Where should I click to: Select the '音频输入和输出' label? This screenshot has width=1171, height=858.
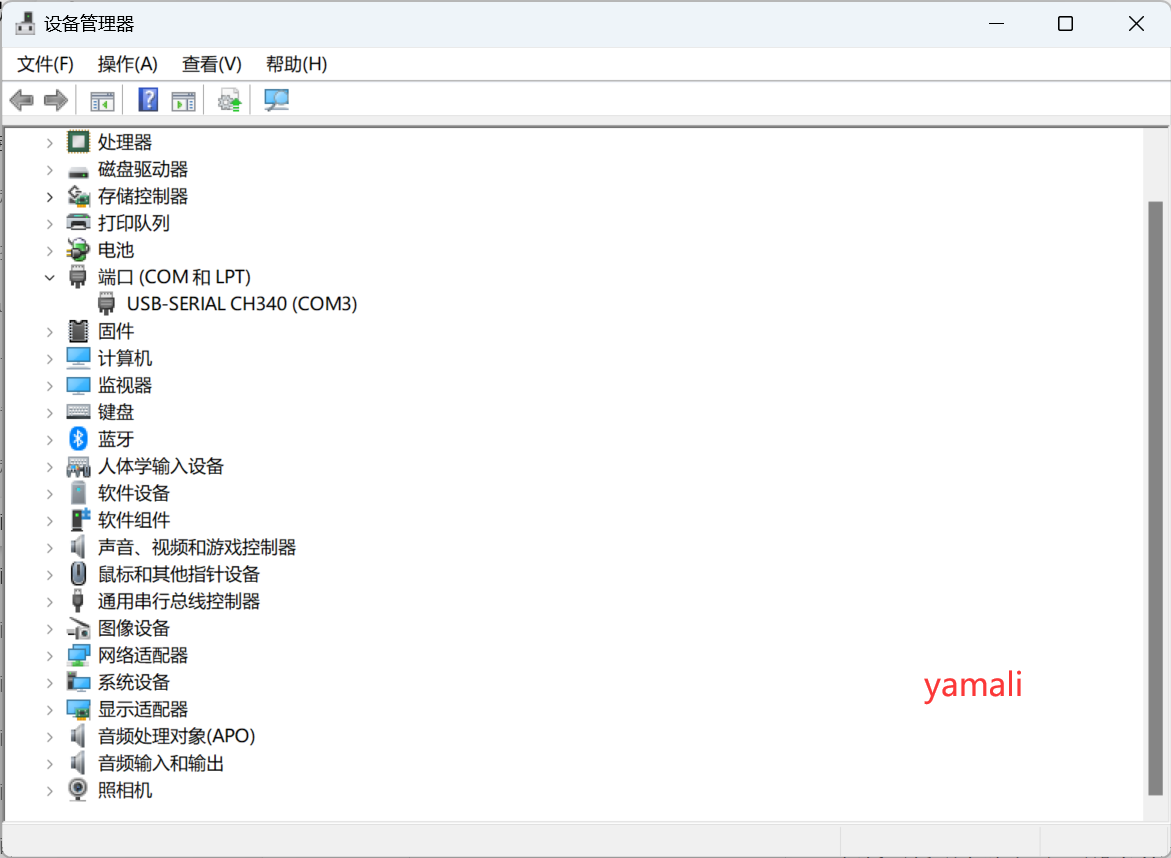[x=161, y=763]
